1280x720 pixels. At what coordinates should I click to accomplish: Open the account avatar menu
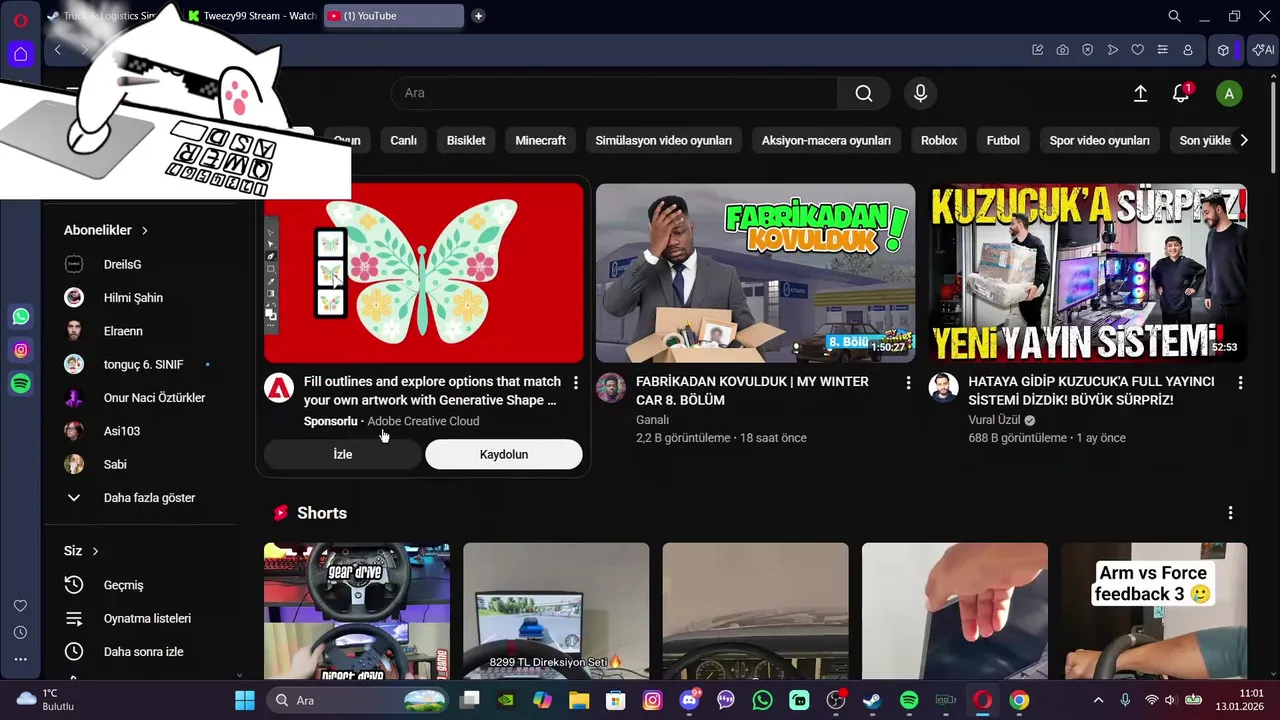click(x=1229, y=94)
